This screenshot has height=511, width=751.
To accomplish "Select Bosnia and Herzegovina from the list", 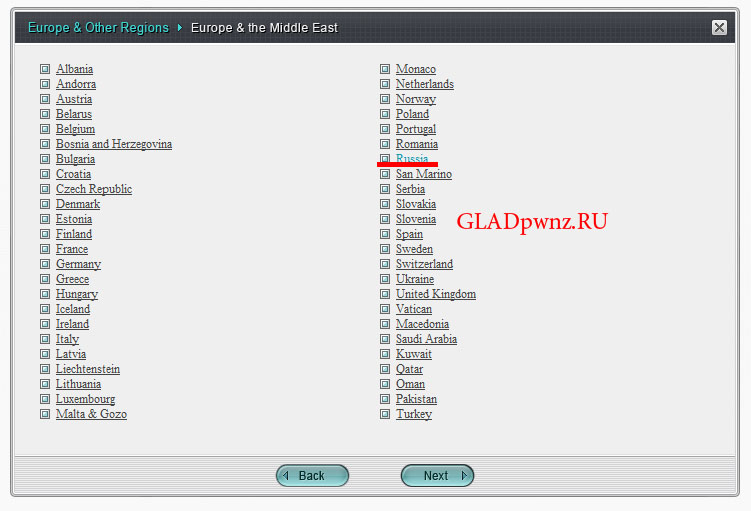I will pyautogui.click(x=114, y=144).
